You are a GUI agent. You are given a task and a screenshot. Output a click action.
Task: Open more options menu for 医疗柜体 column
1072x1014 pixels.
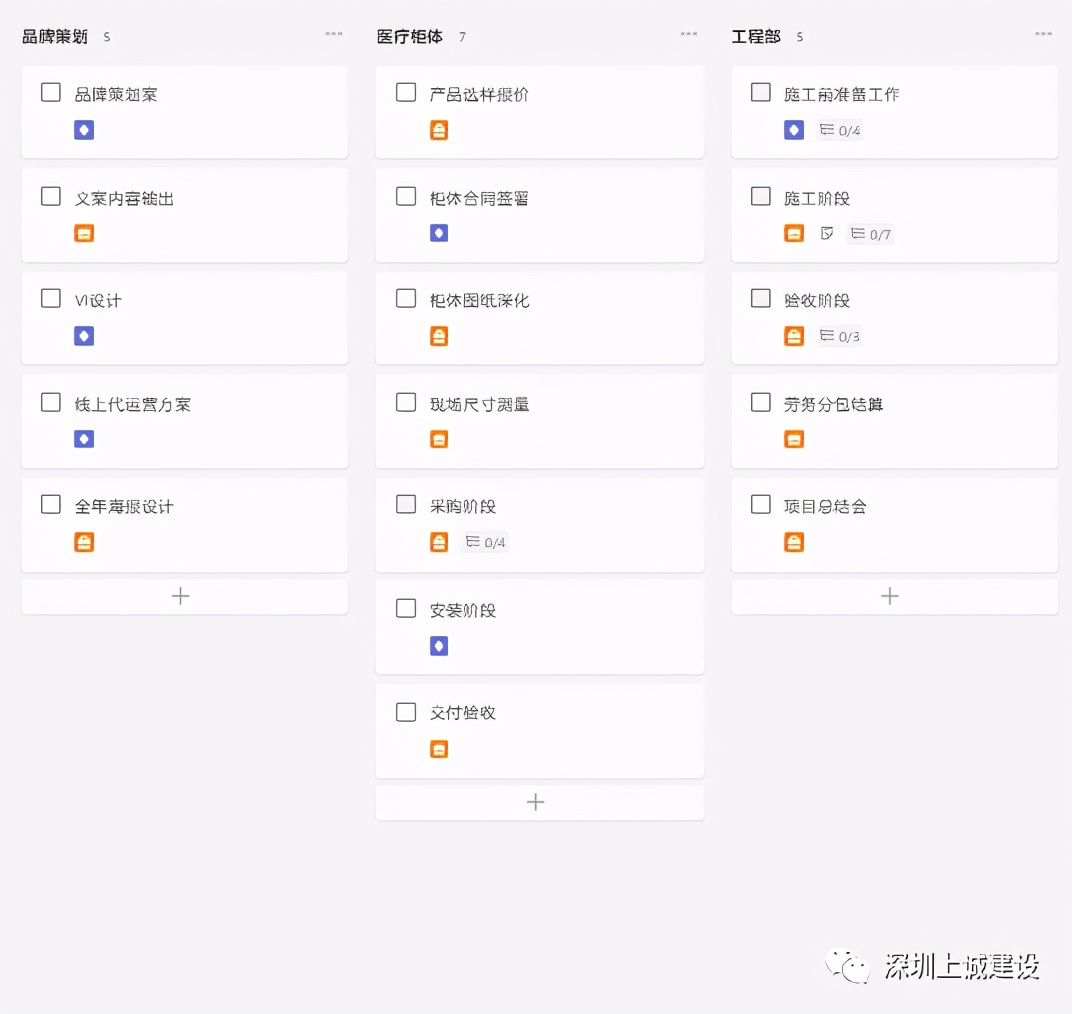[689, 35]
